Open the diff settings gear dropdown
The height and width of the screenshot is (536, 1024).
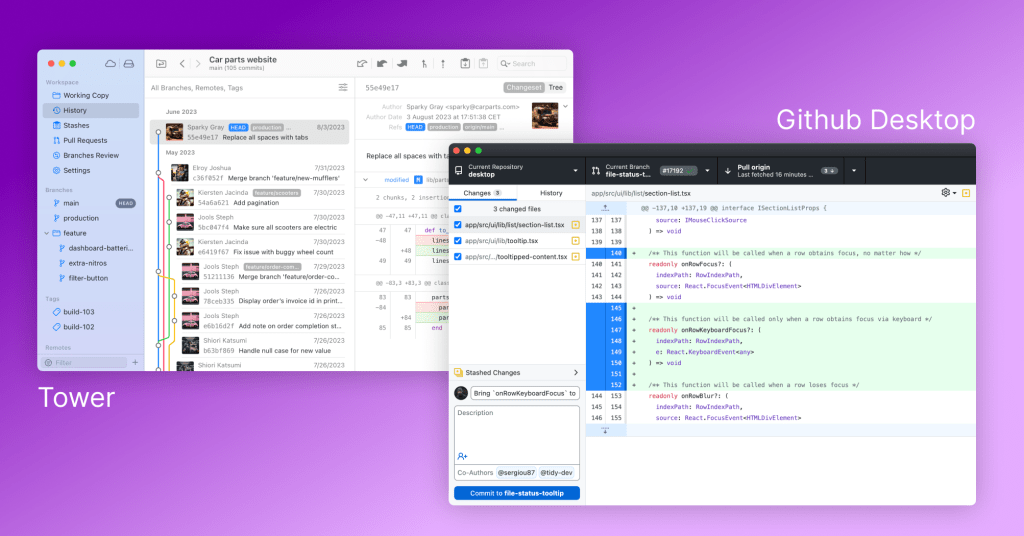click(949, 193)
